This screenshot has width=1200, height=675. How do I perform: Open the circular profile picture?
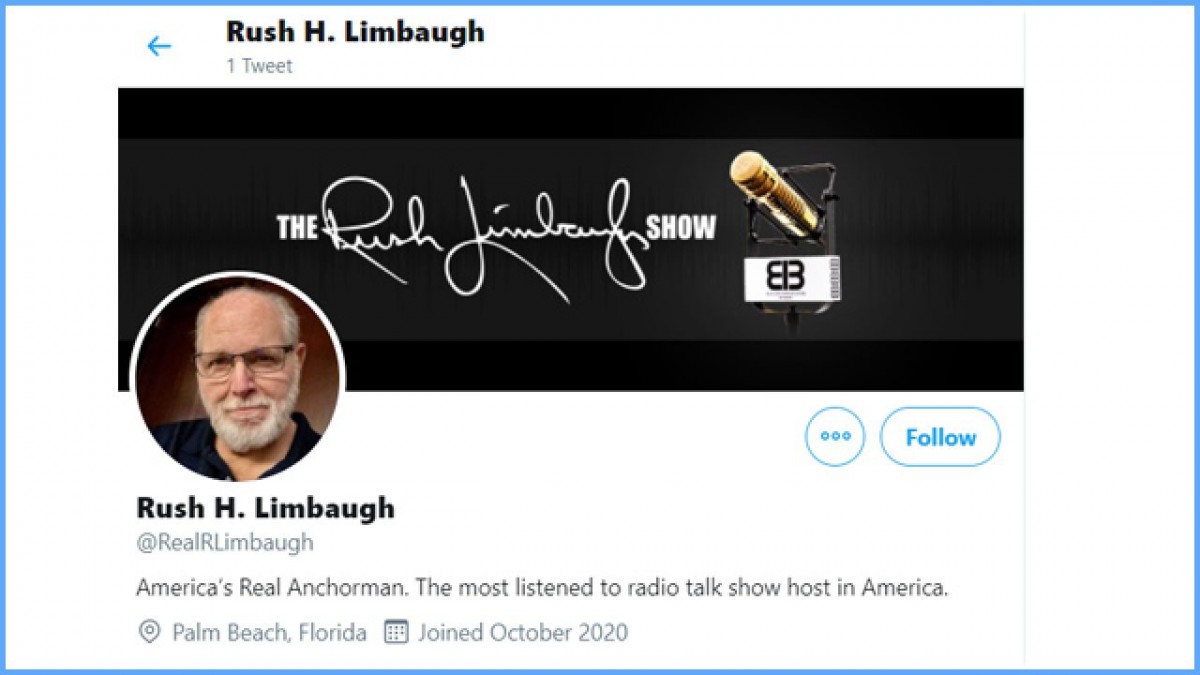(238, 377)
